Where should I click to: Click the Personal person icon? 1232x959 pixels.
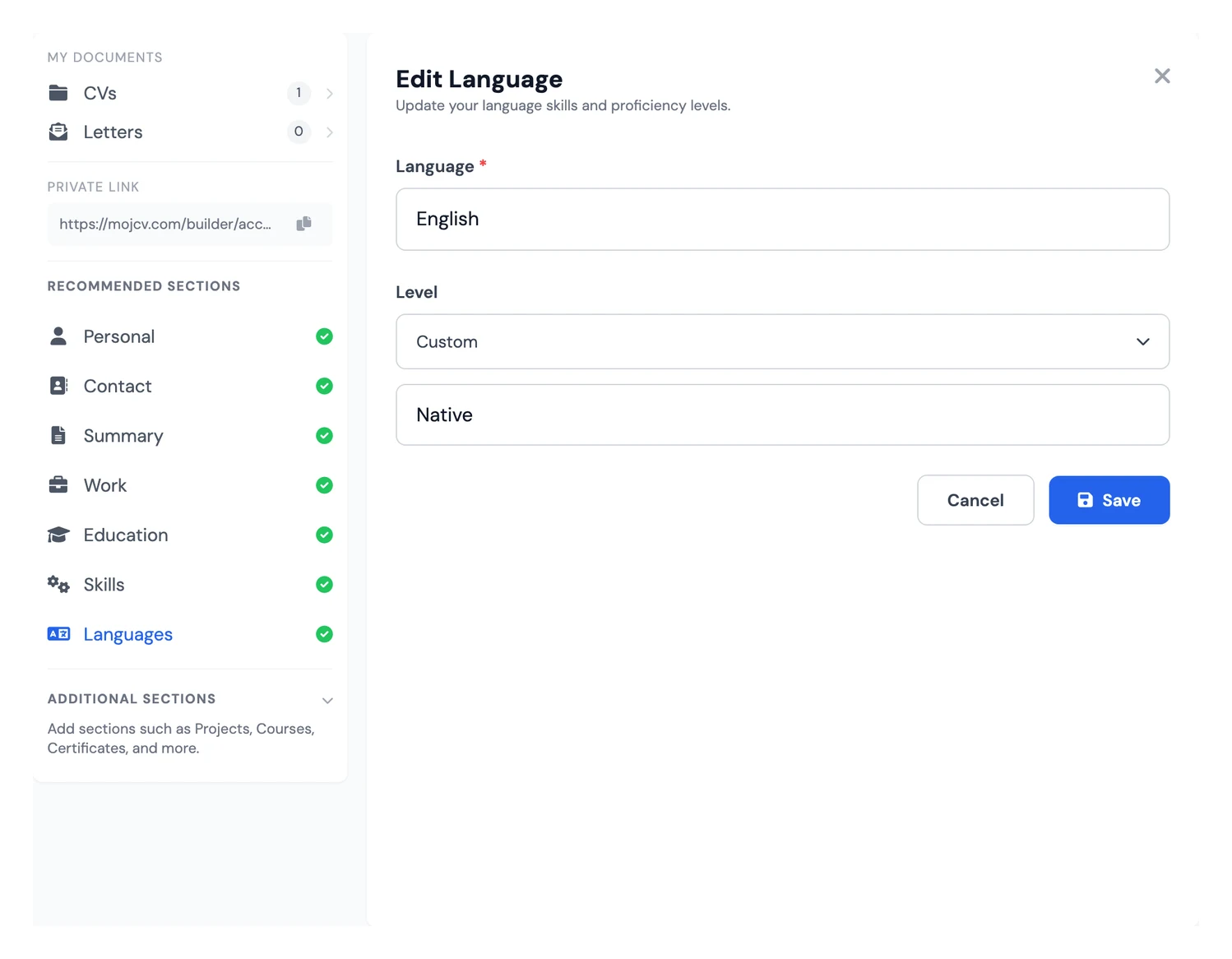pos(58,336)
